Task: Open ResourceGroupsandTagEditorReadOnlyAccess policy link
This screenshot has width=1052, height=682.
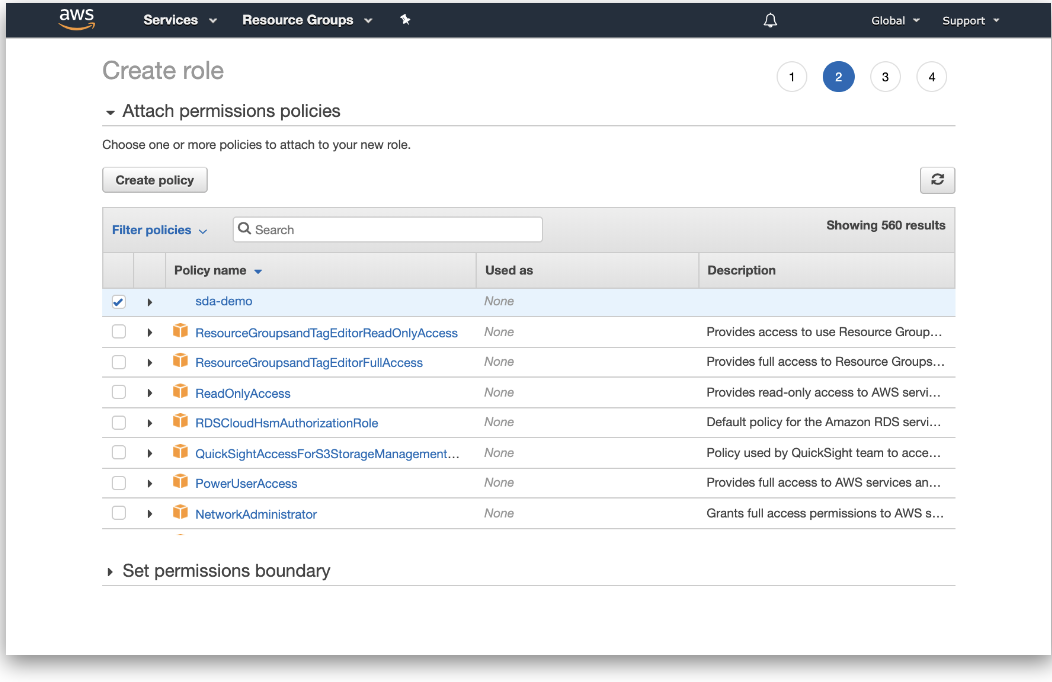Action: pyautogui.click(x=326, y=333)
